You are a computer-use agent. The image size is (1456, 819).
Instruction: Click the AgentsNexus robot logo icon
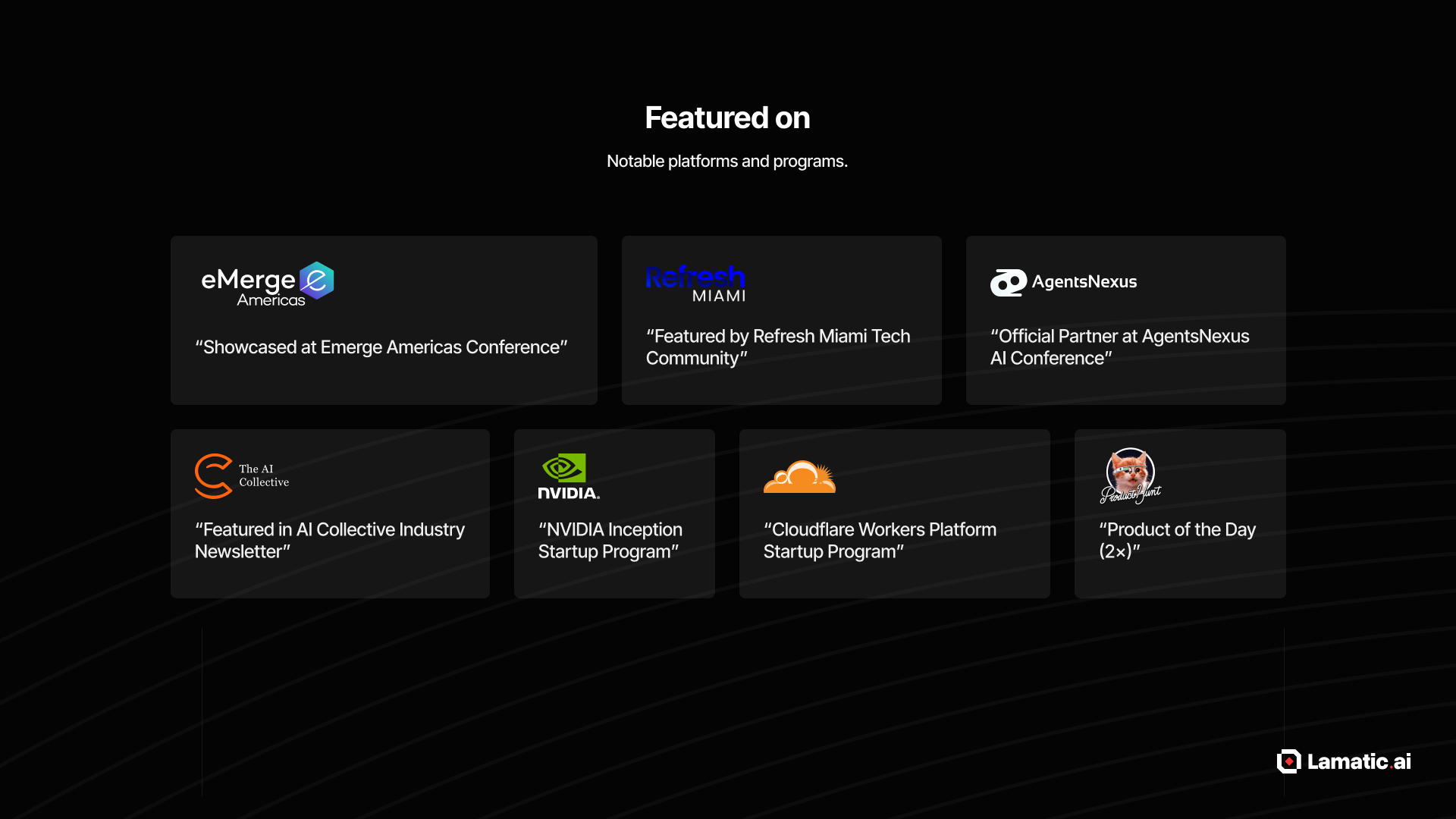(x=1008, y=283)
